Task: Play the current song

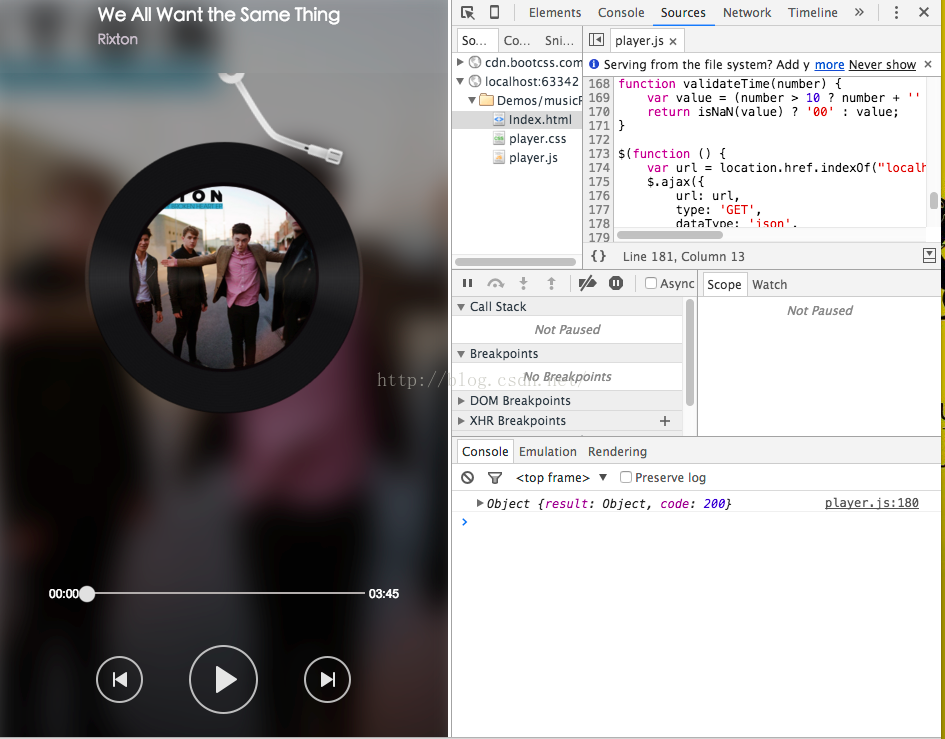Action: click(224, 679)
